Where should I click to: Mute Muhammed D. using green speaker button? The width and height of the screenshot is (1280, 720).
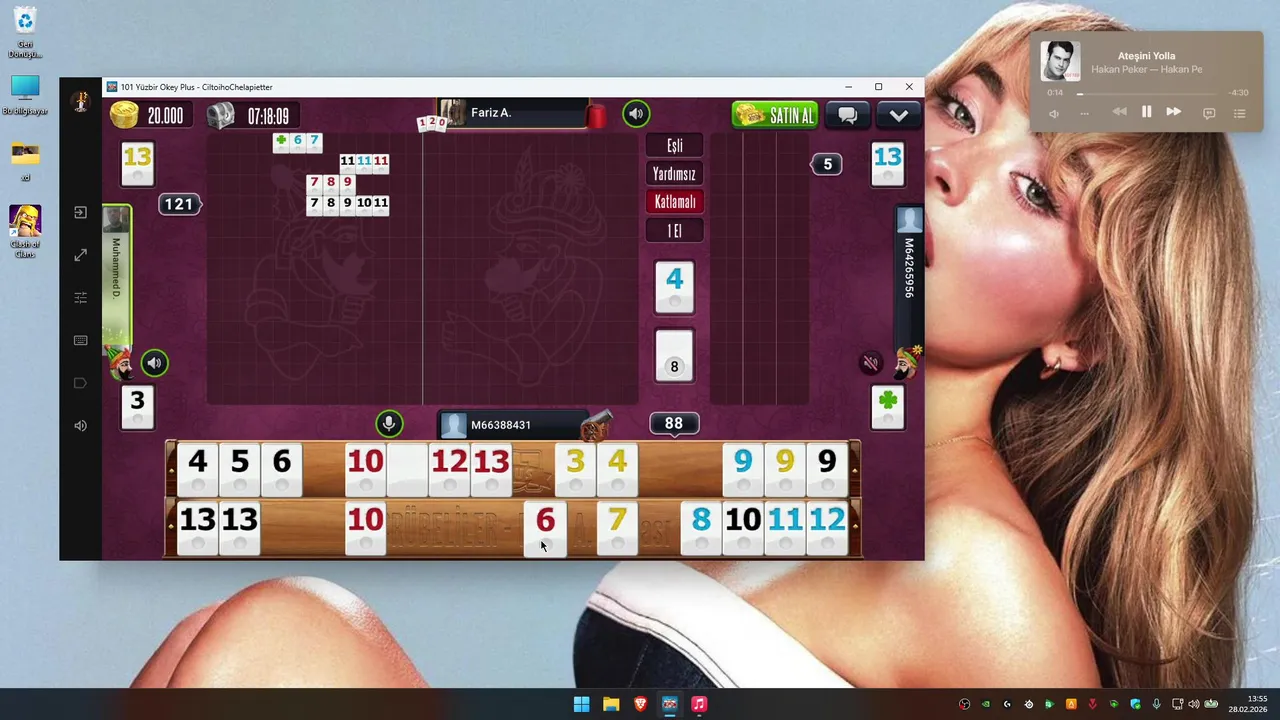(x=154, y=363)
